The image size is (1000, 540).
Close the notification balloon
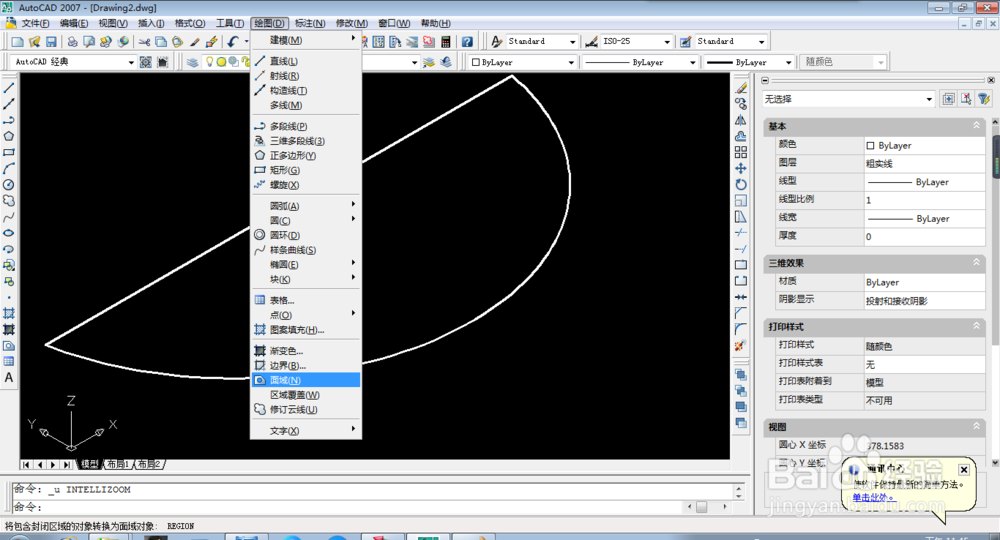tap(964, 470)
